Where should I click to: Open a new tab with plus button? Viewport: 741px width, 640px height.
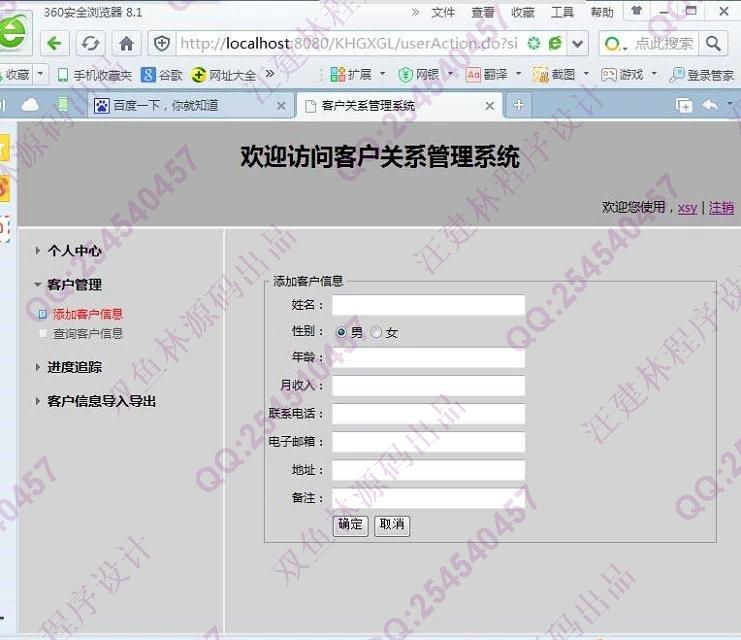coord(518,105)
